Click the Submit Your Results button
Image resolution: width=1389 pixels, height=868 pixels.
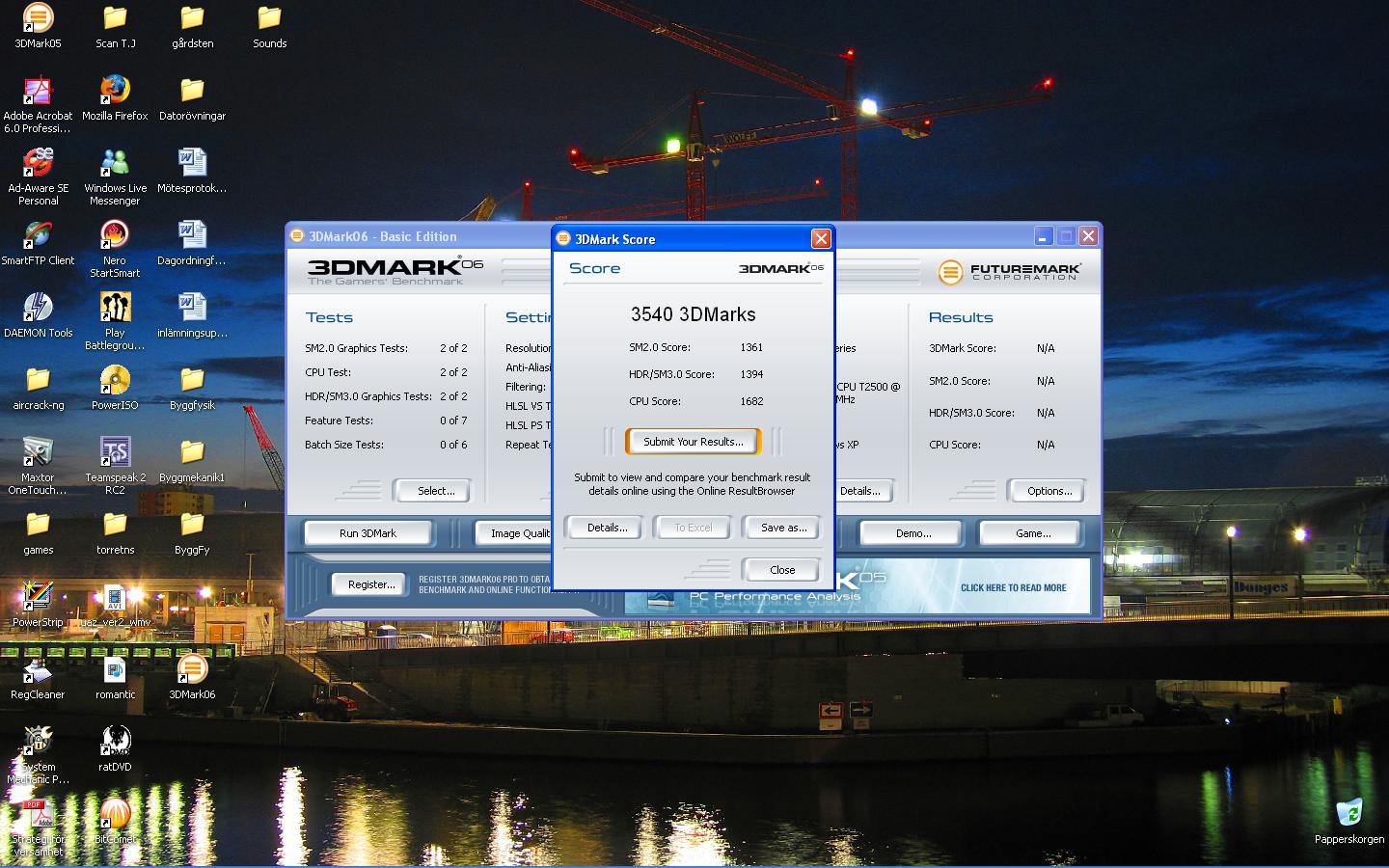click(694, 442)
